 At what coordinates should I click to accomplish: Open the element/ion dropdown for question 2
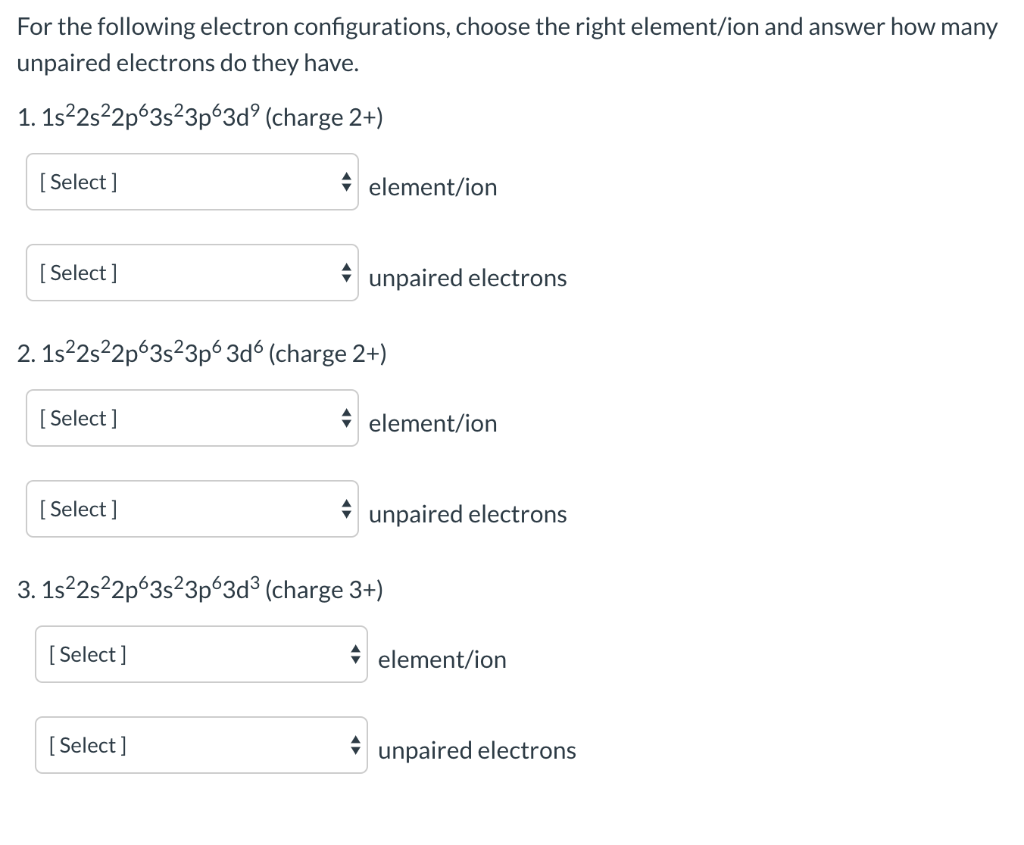pos(192,418)
